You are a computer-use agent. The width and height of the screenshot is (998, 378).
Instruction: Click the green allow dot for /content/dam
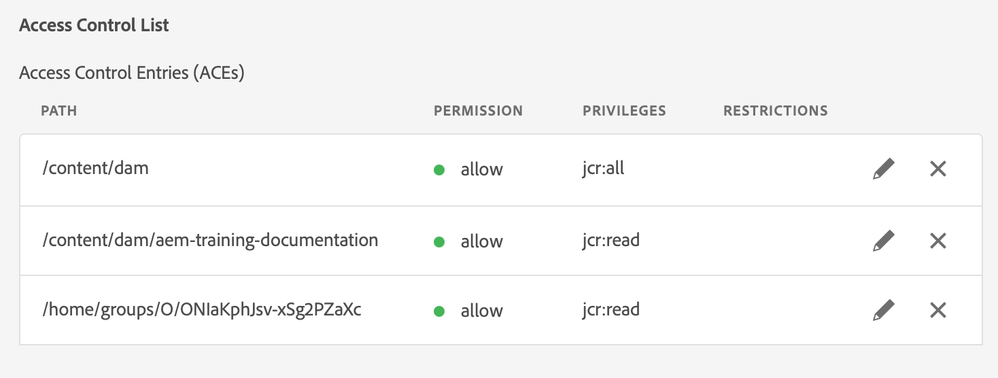click(439, 169)
